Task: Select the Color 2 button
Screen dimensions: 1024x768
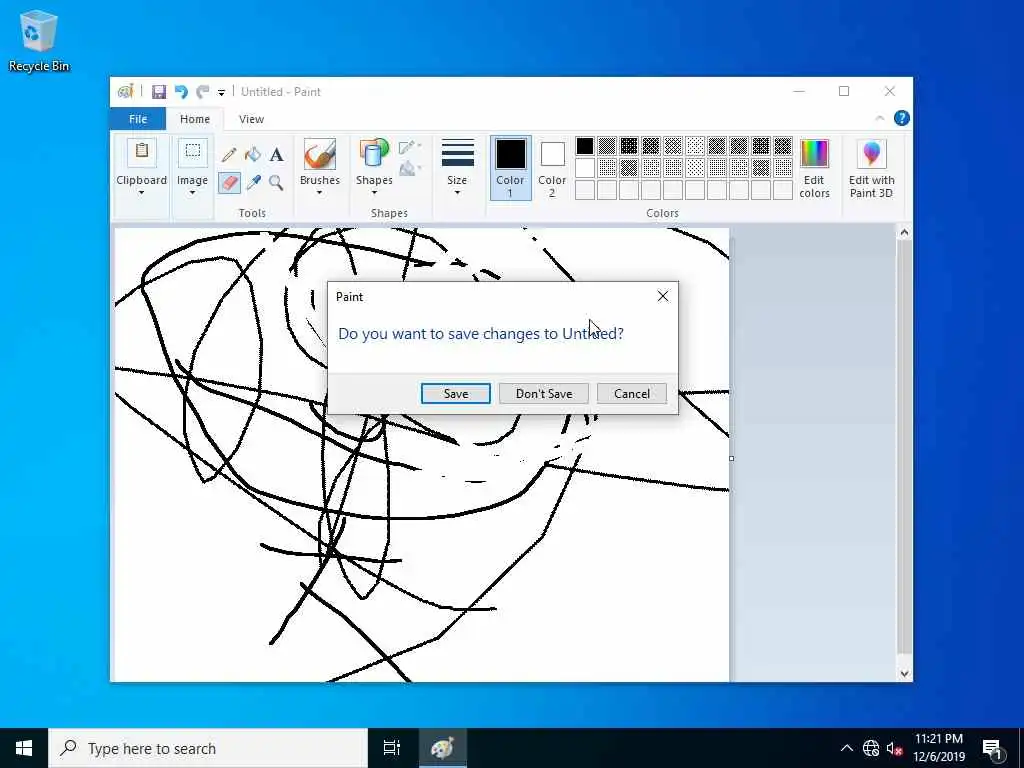Action: pos(552,168)
